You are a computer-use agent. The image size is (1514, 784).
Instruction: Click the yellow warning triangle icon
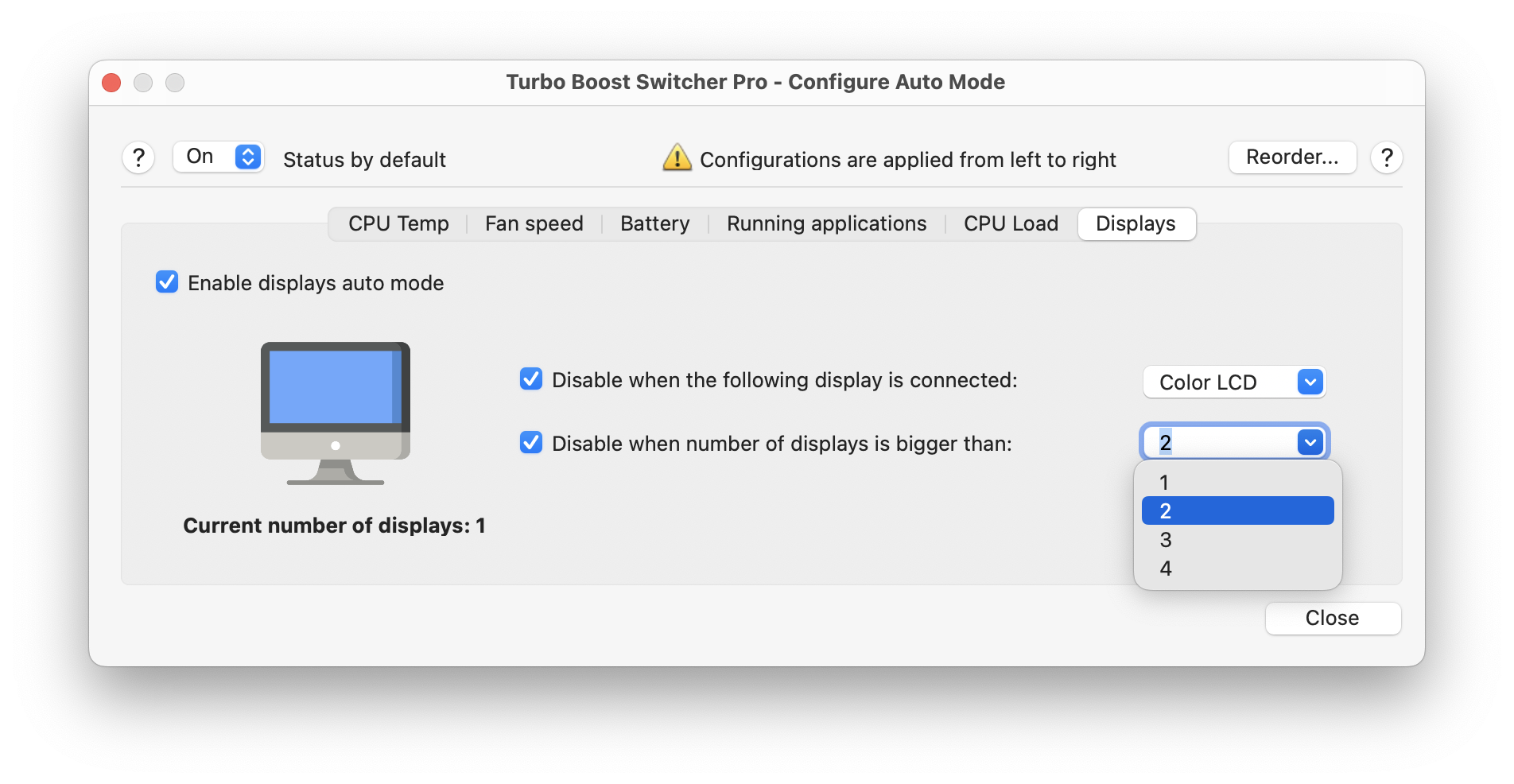coord(677,157)
